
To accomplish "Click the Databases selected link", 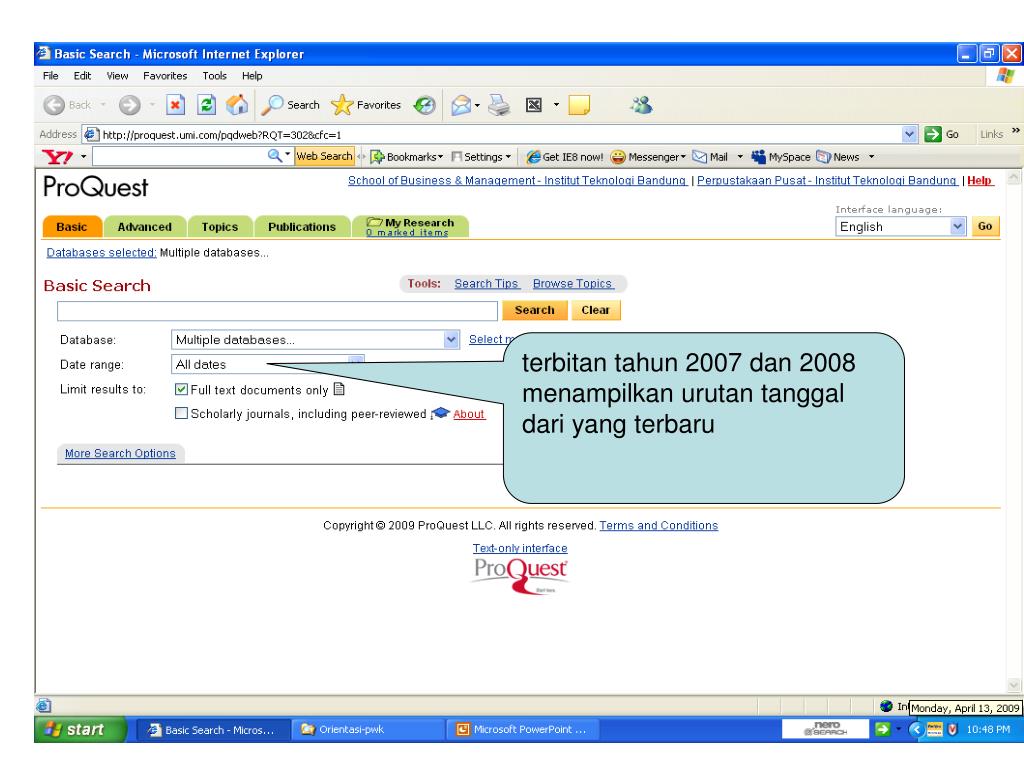I will [x=101, y=252].
